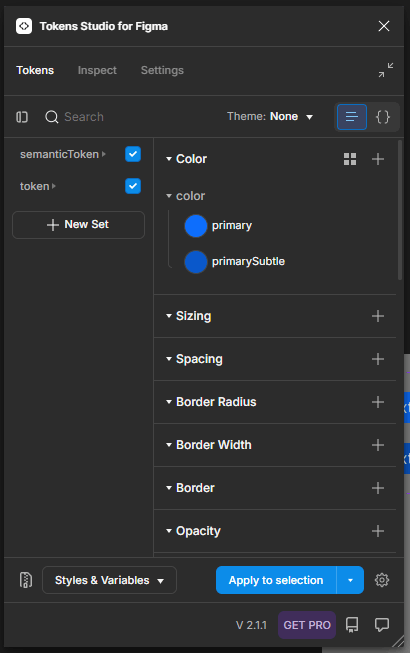Click Apply to selection button
This screenshot has height=653, width=410.
pos(276,580)
